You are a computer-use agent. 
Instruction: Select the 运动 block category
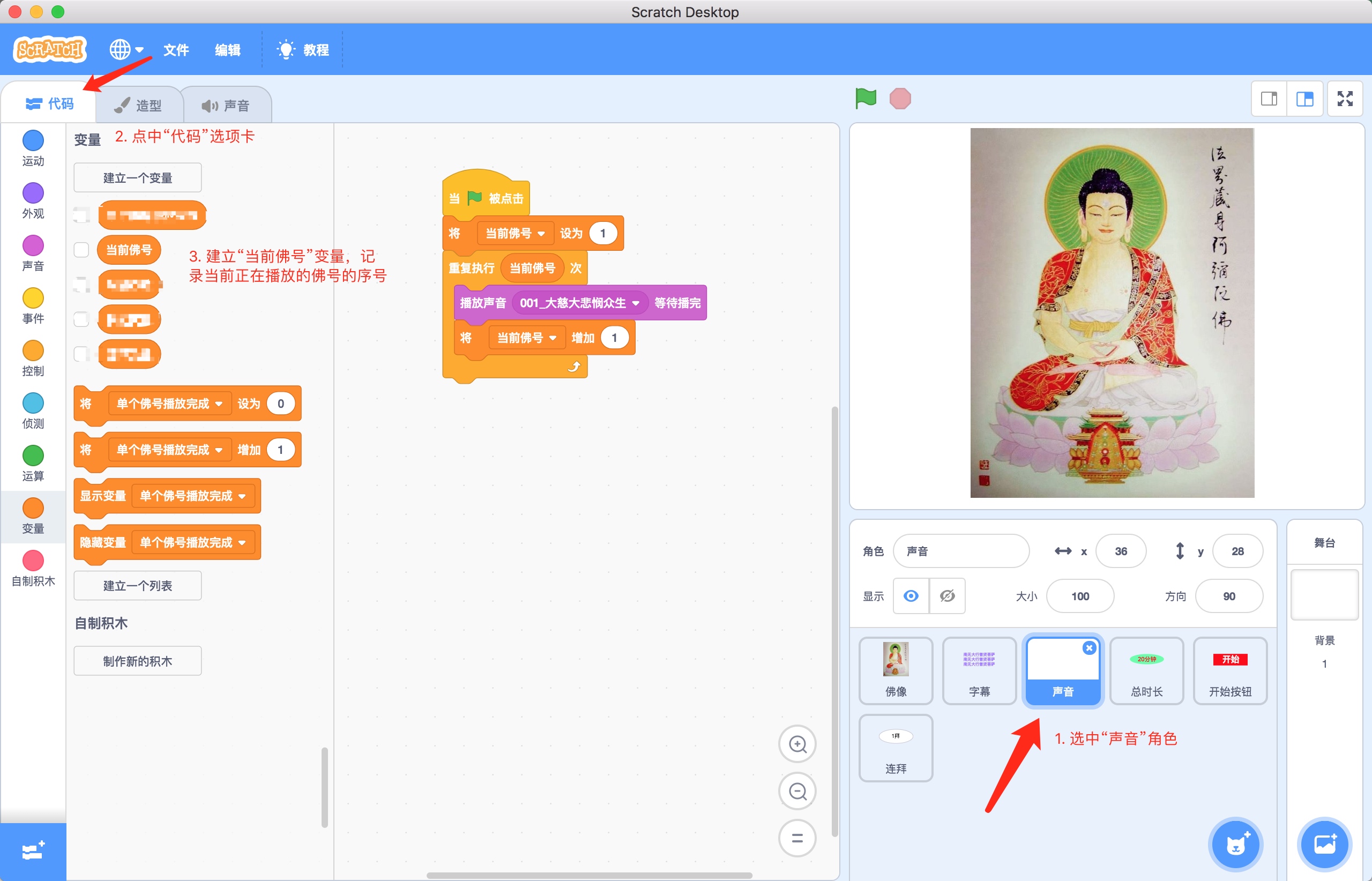33,149
